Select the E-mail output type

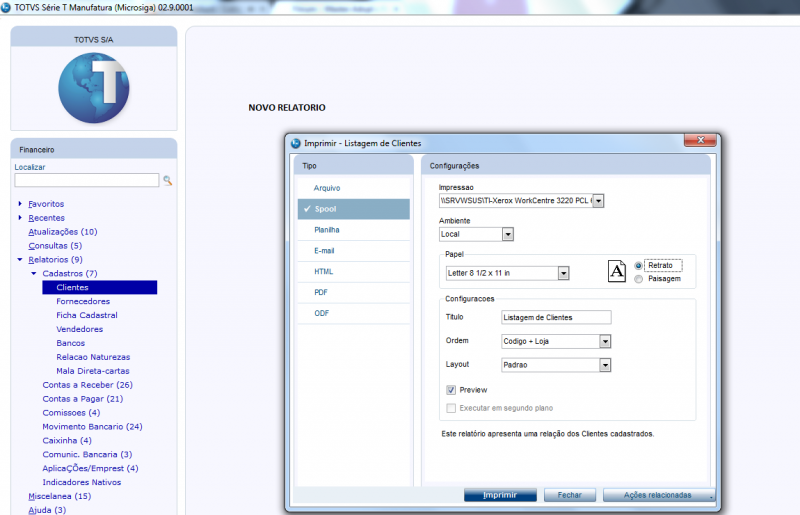point(354,251)
